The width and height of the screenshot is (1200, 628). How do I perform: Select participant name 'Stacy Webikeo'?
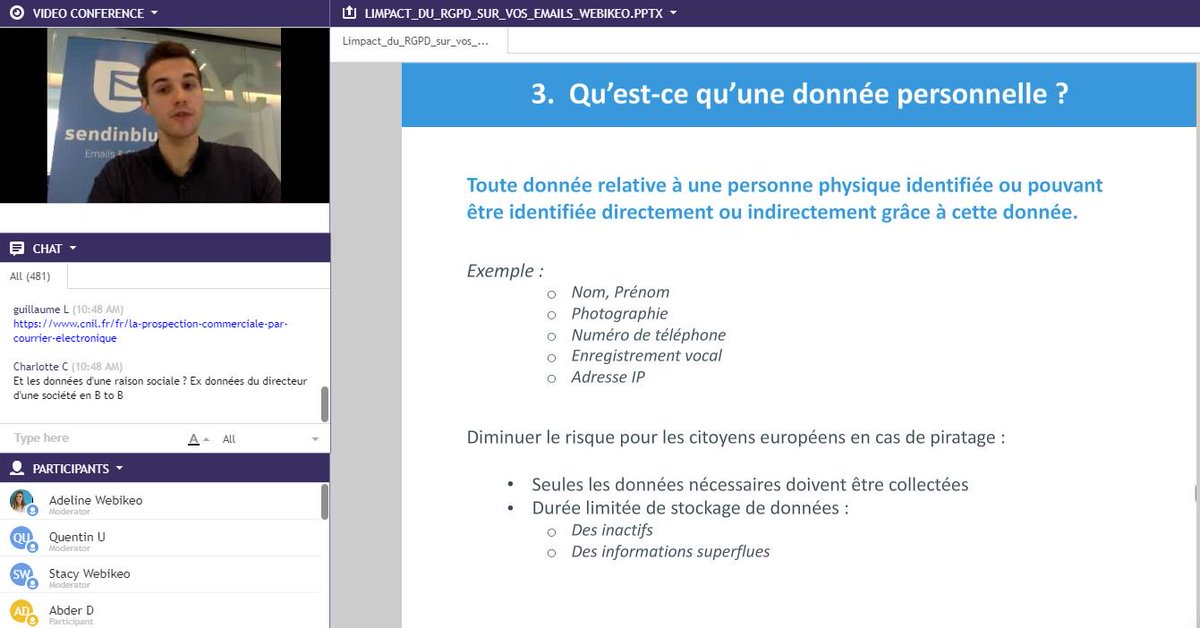pos(90,574)
